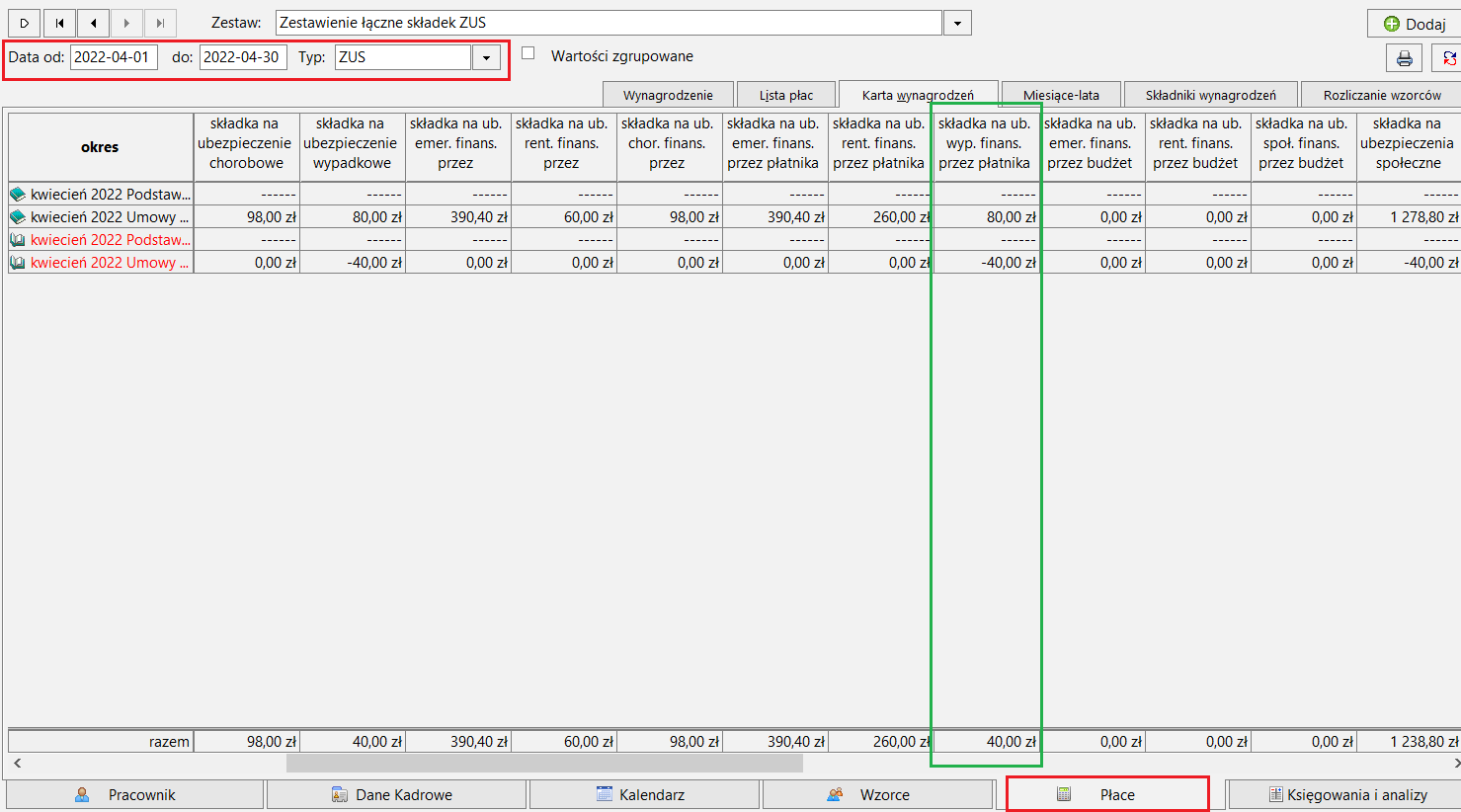Viewport: 1461px width, 812px height.
Task: Click left scroll arrow of table scrollbar
Action: pos(17,764)
